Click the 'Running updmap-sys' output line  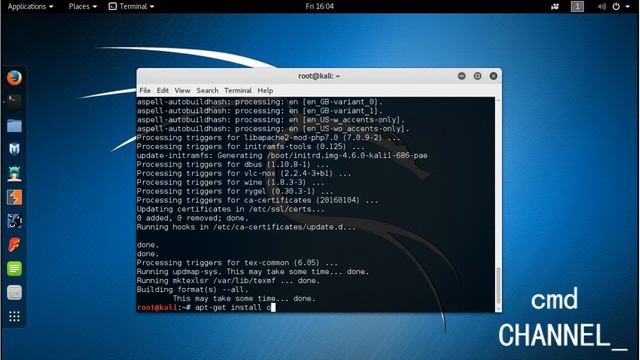(x=253, y=271)
